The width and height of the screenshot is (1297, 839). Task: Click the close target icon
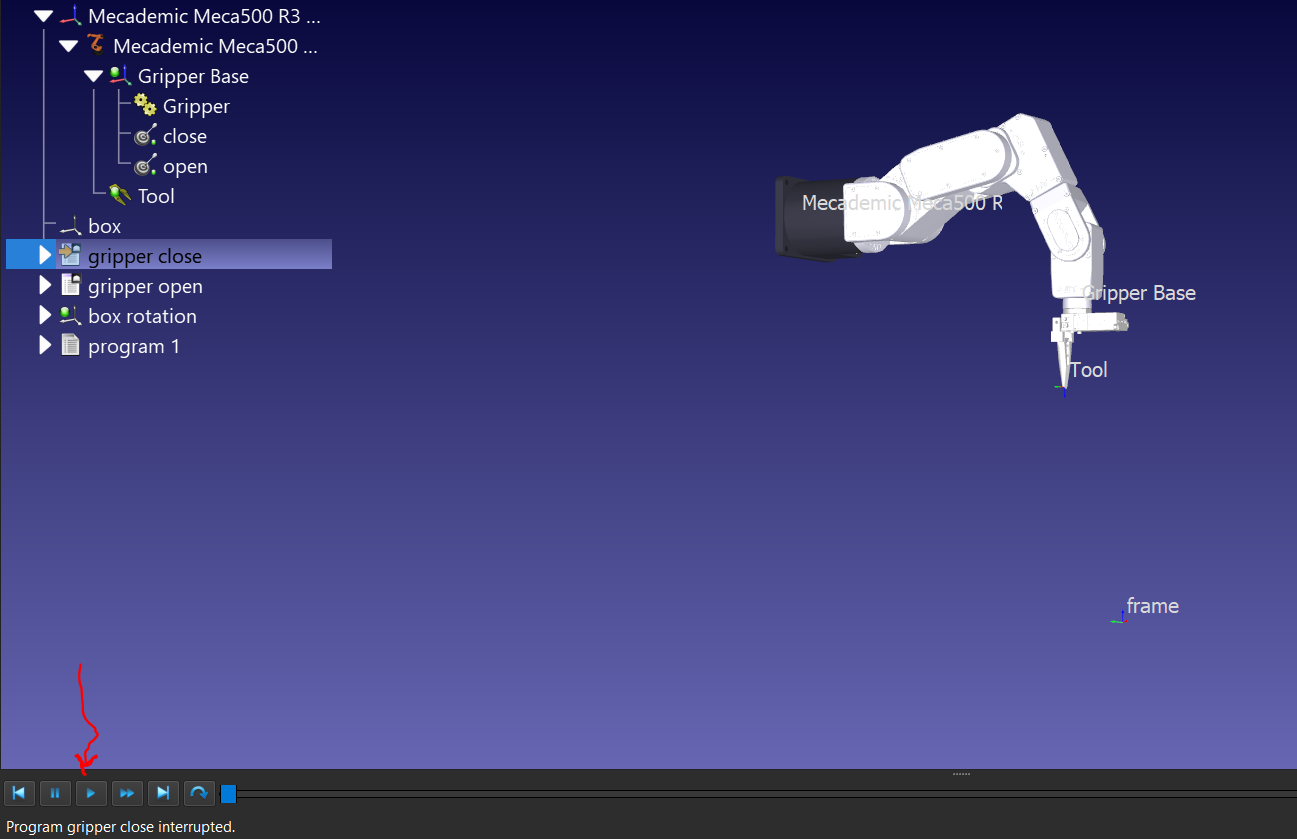pos(145,136)
